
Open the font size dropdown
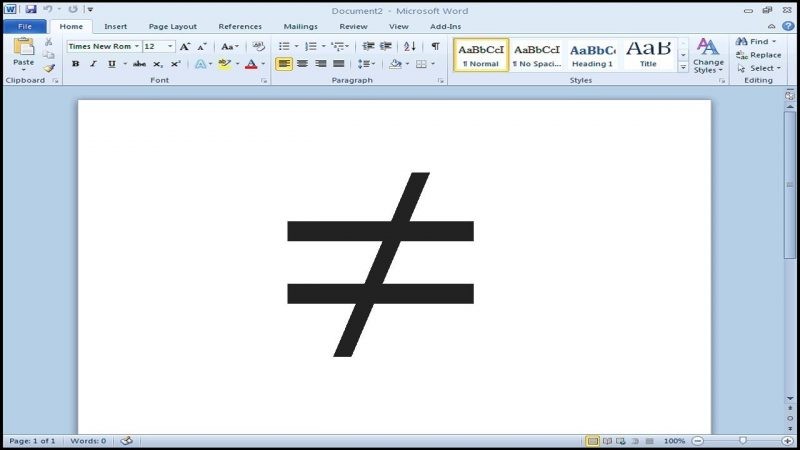(170, 46)
